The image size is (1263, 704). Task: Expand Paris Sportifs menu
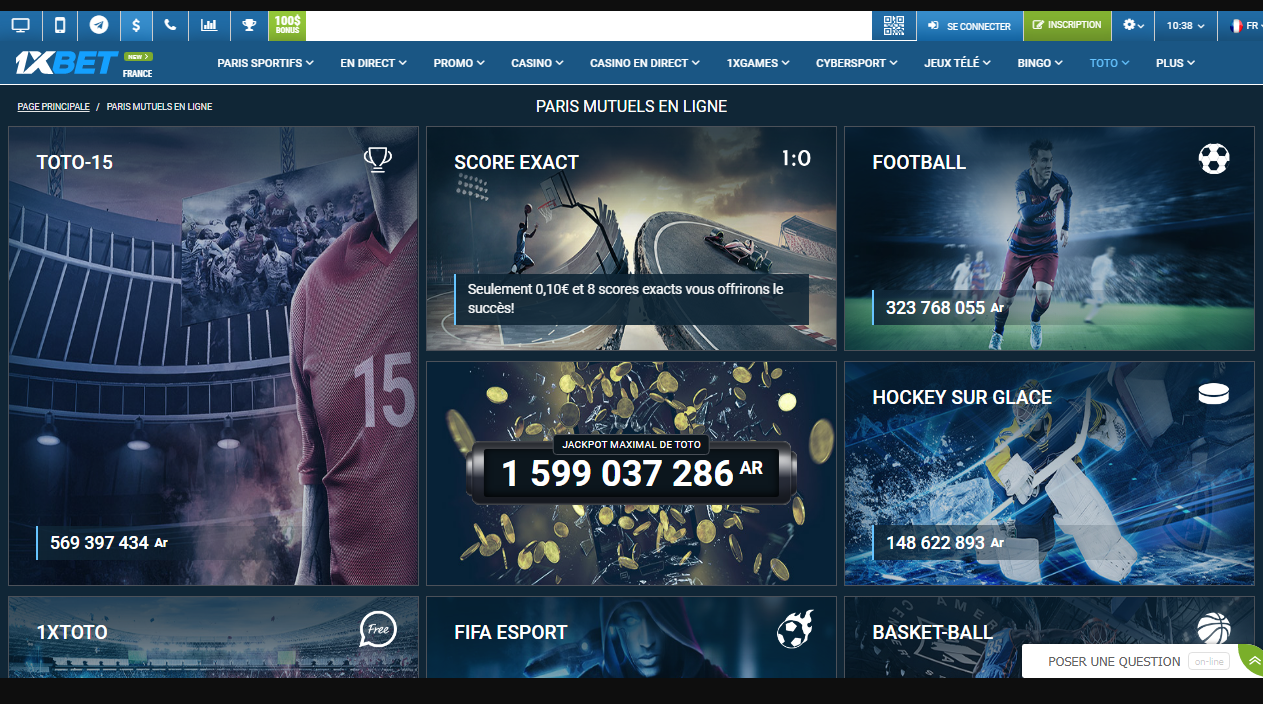(265, 63)
